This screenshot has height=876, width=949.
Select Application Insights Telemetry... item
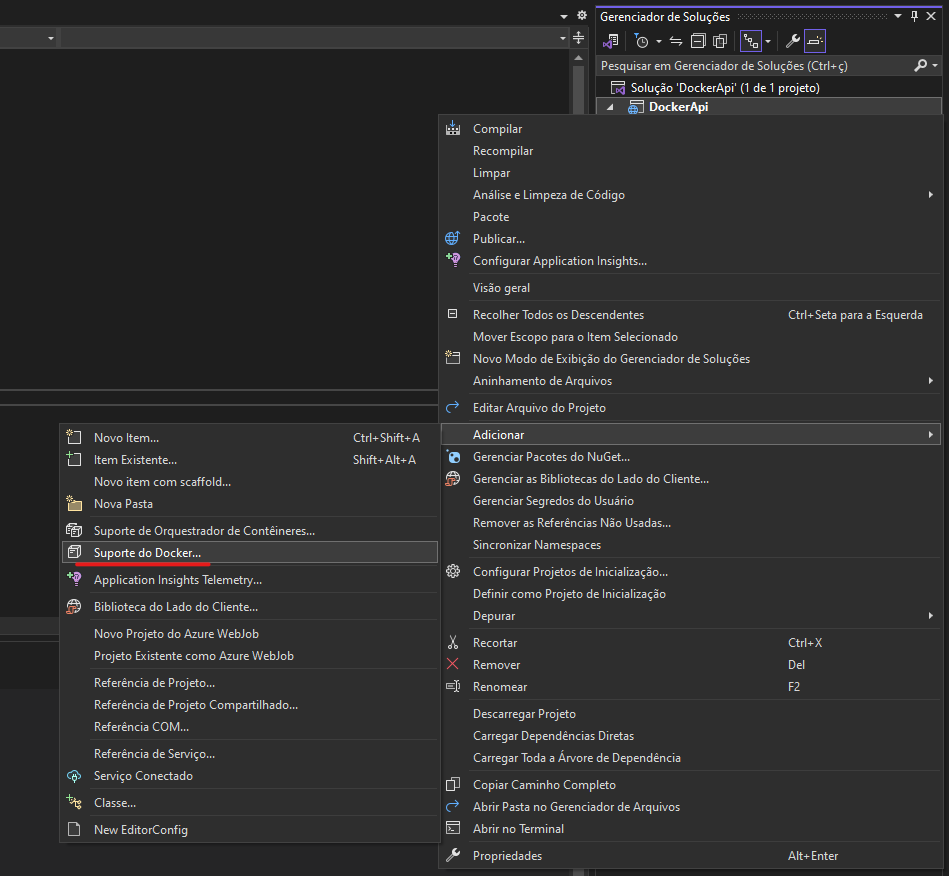[x=250, y=580]
